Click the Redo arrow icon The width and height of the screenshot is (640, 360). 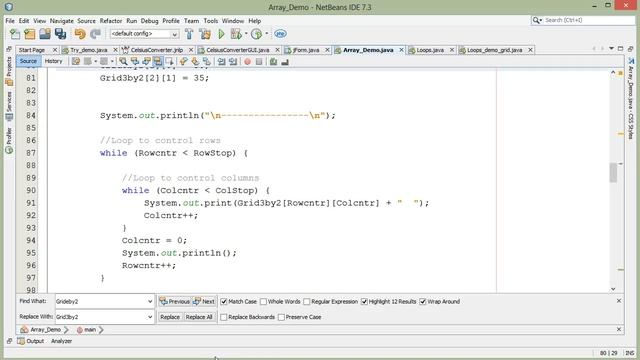pyautogui.click(x=95, y=34)
